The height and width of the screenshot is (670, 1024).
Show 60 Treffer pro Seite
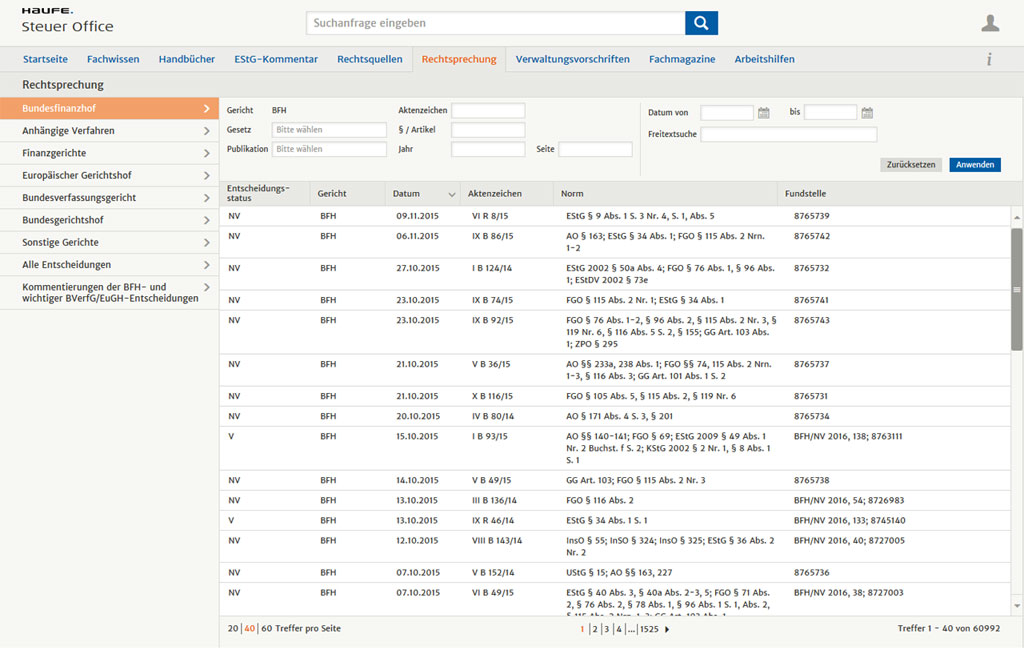pyautogui.click(x=266, y=629)
